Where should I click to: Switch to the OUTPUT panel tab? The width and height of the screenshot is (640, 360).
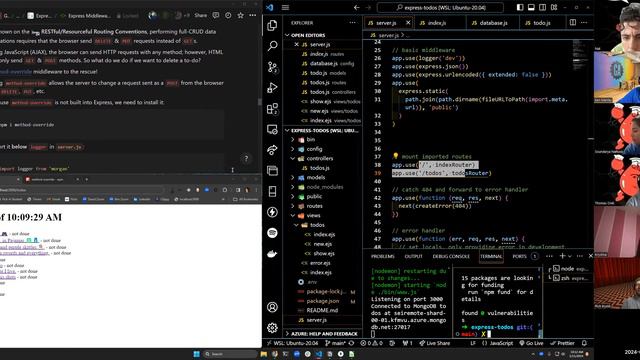tap(413, 256)
